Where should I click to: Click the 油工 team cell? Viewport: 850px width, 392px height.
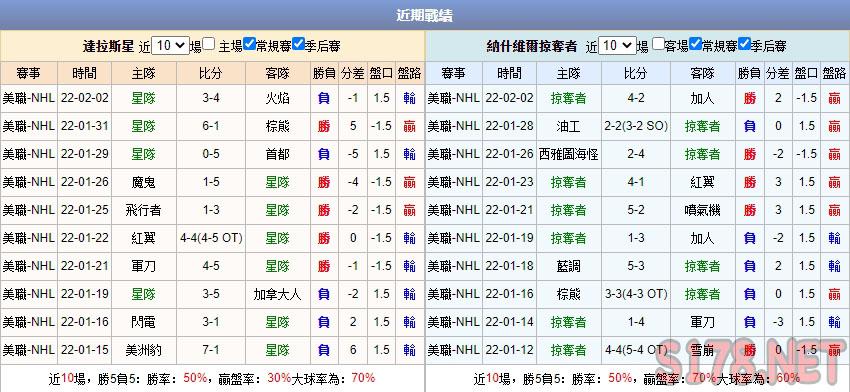point(569,126)
